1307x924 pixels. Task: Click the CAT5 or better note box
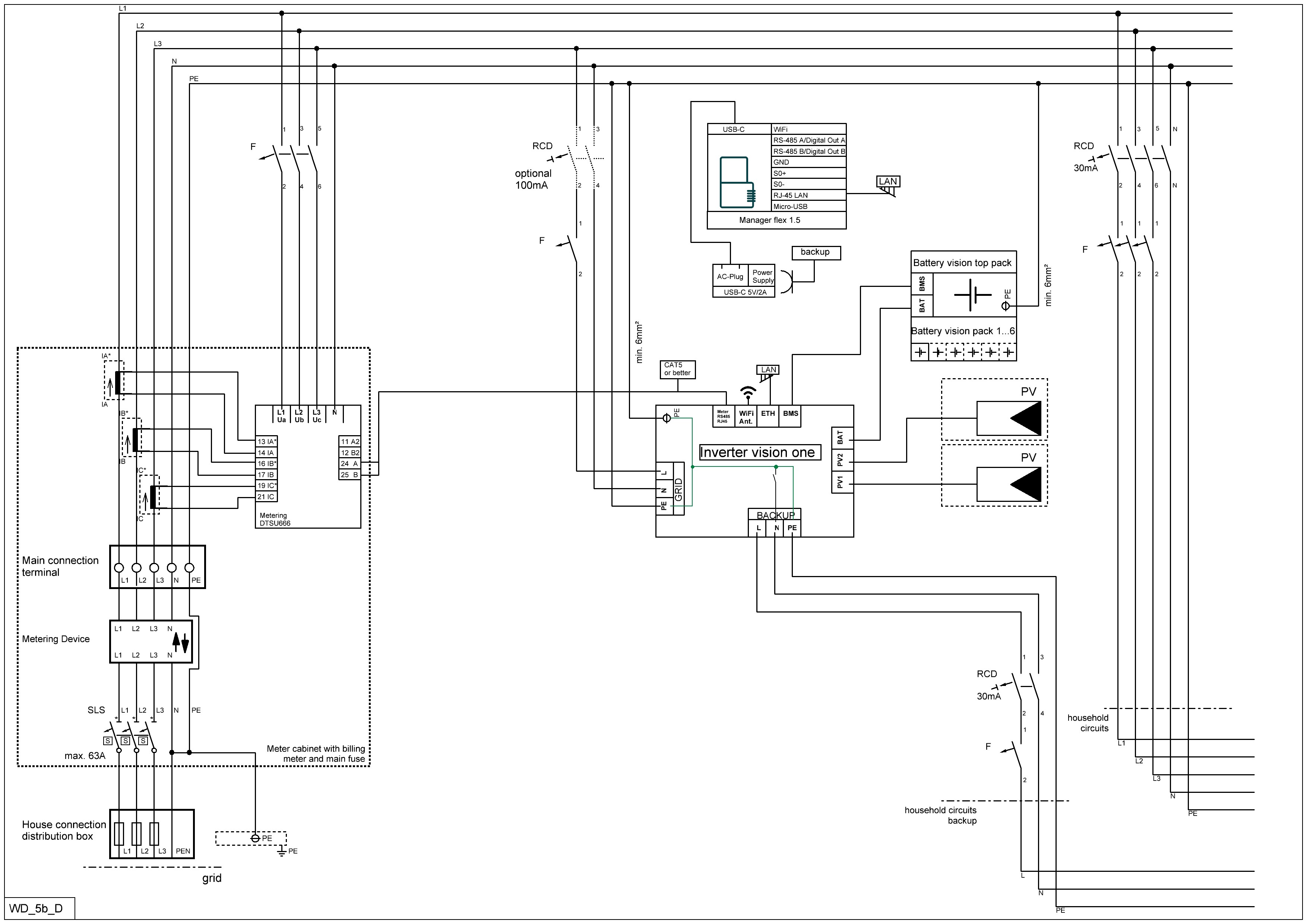pos(677,369)
